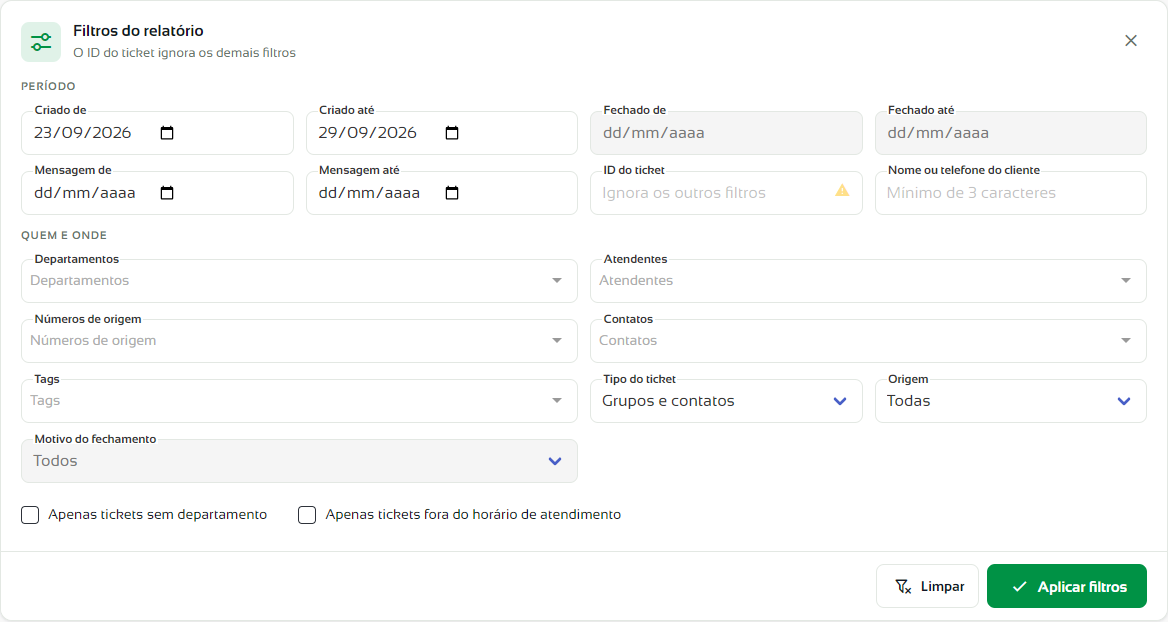This screenshot has width=1168, height=622.
Task: Open calendar picker for Mensagem até
Action: 451,193
